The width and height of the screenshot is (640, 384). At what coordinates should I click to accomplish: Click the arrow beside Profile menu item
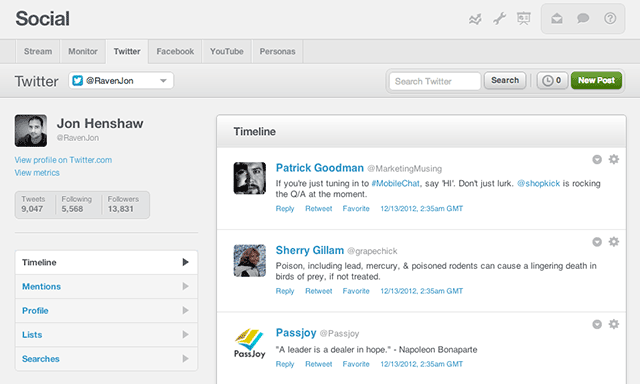pyautogui.click(x=185, y=310)
